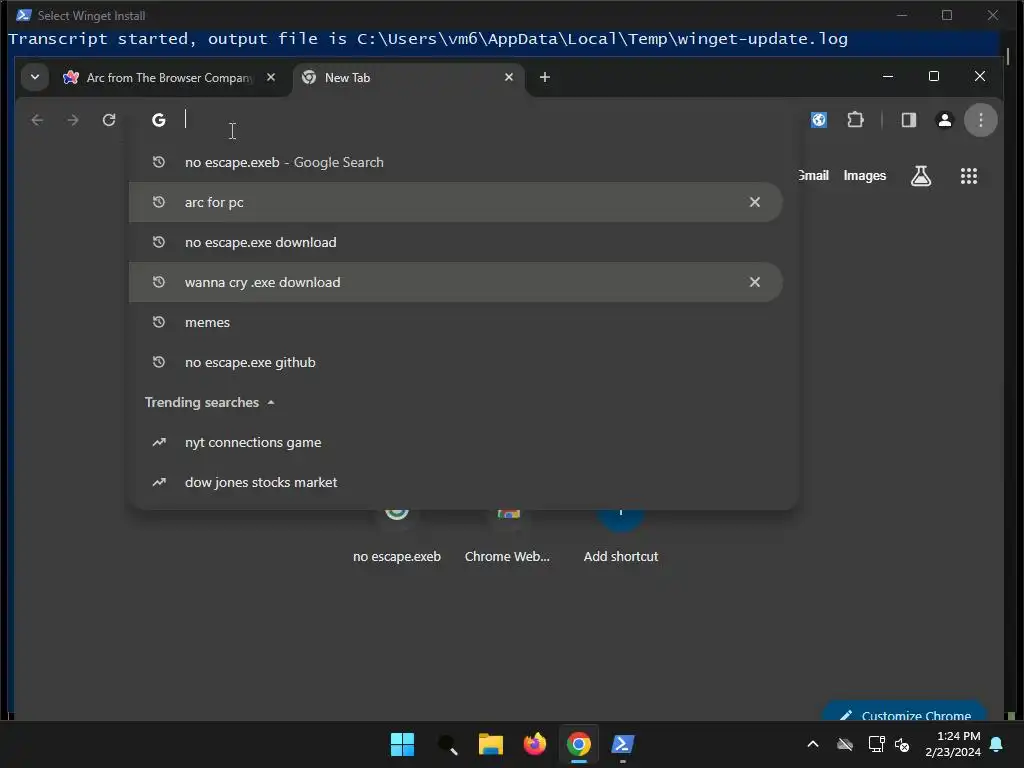The image size is (1024, 768).
Task: Select the New Tab tab
Action: (x=408, y=78)
